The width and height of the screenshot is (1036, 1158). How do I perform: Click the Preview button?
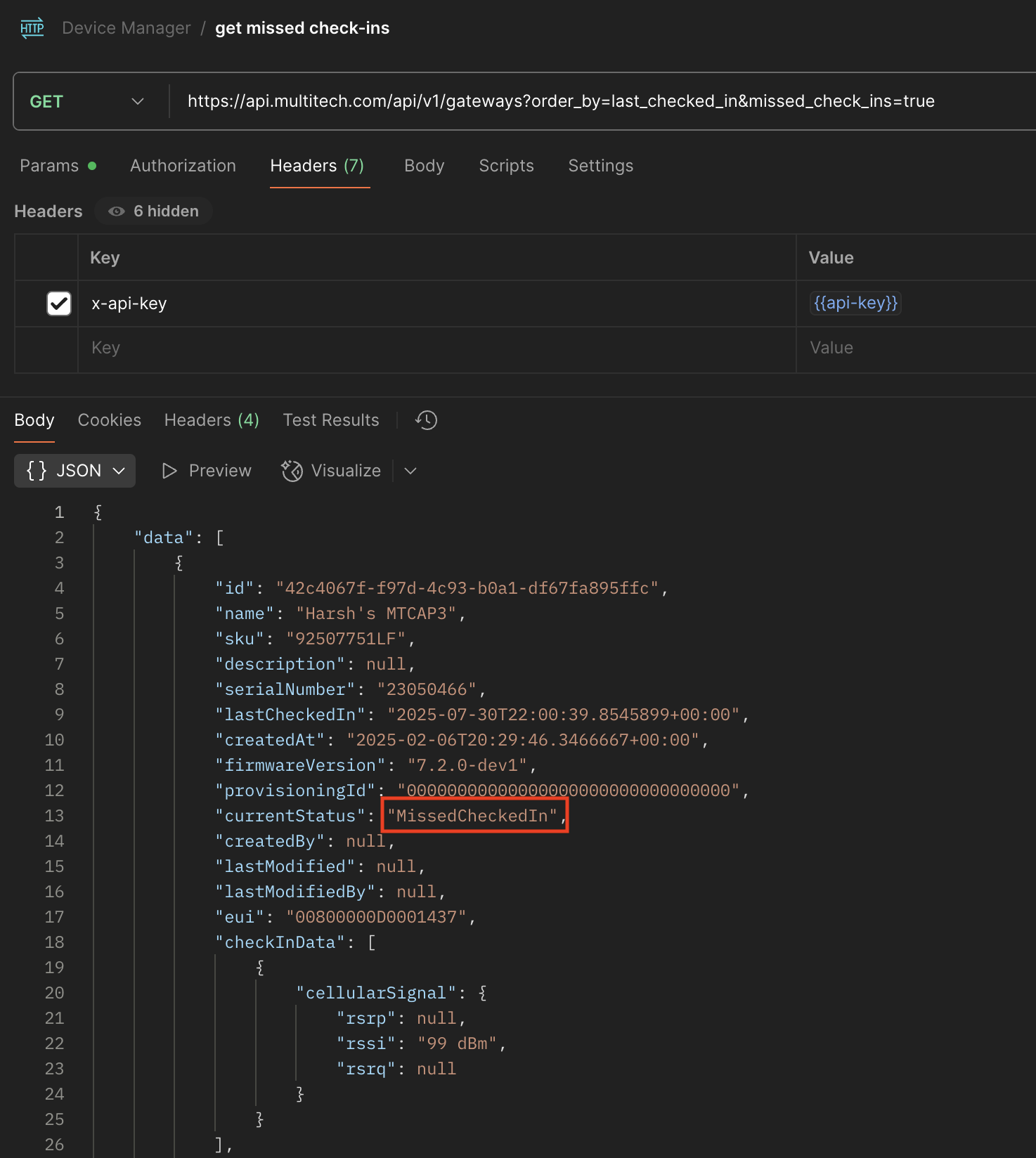(x=207, y=471)
